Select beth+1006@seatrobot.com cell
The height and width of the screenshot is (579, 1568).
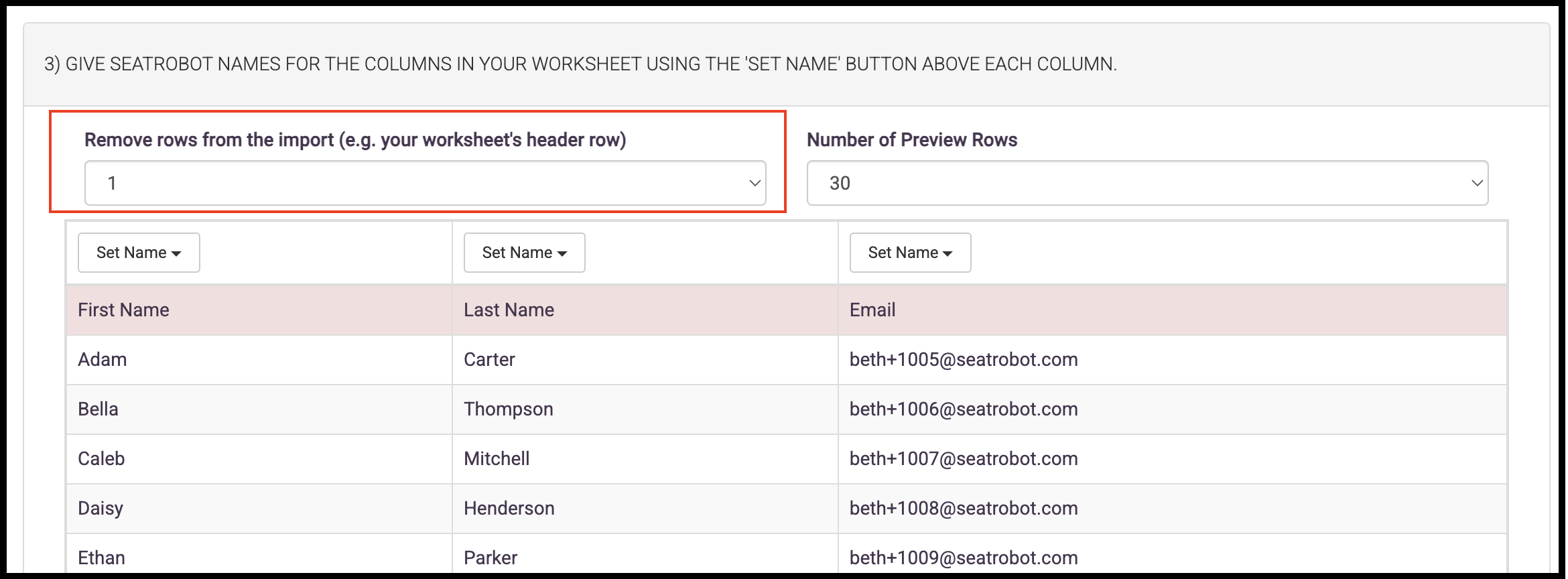pos(1173,409)
